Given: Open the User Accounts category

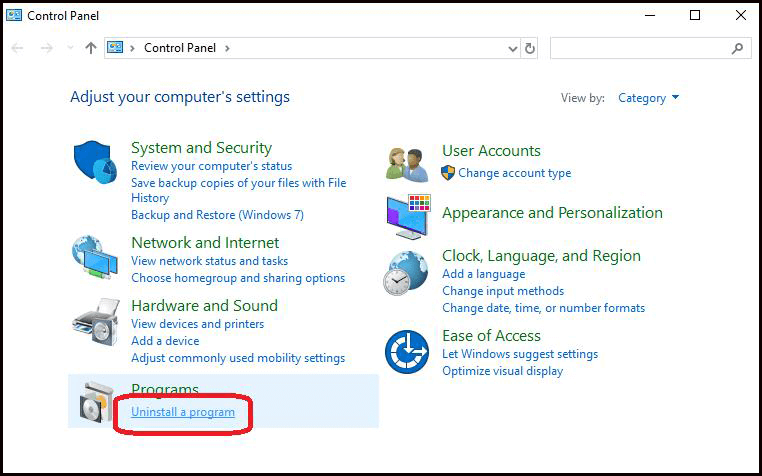Looking at the screenshot, I should coord(491,150).
